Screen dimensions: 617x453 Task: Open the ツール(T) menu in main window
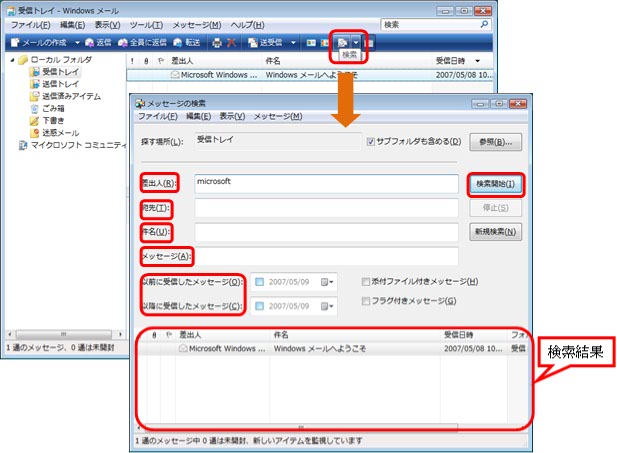(146, 23)
